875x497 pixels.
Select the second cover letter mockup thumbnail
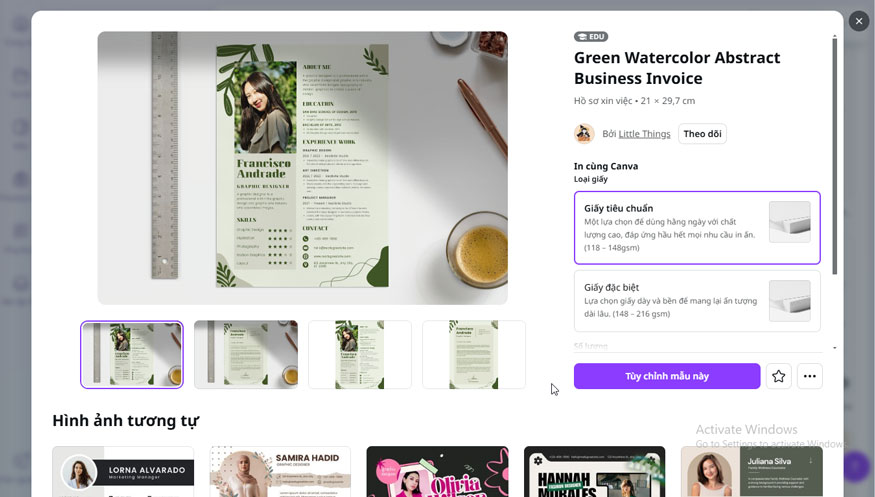click(246, 355)
